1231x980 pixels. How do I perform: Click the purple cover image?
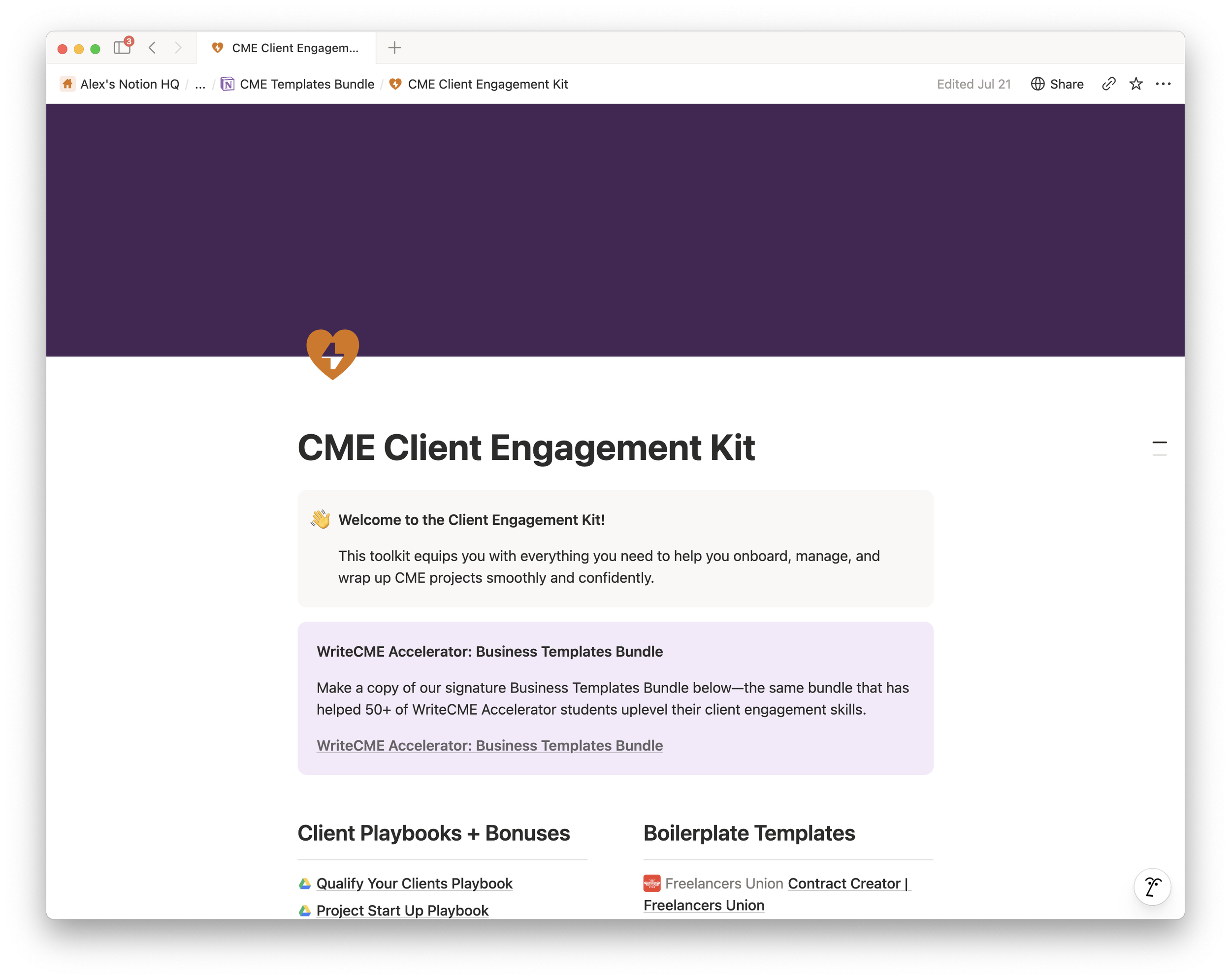615,230
